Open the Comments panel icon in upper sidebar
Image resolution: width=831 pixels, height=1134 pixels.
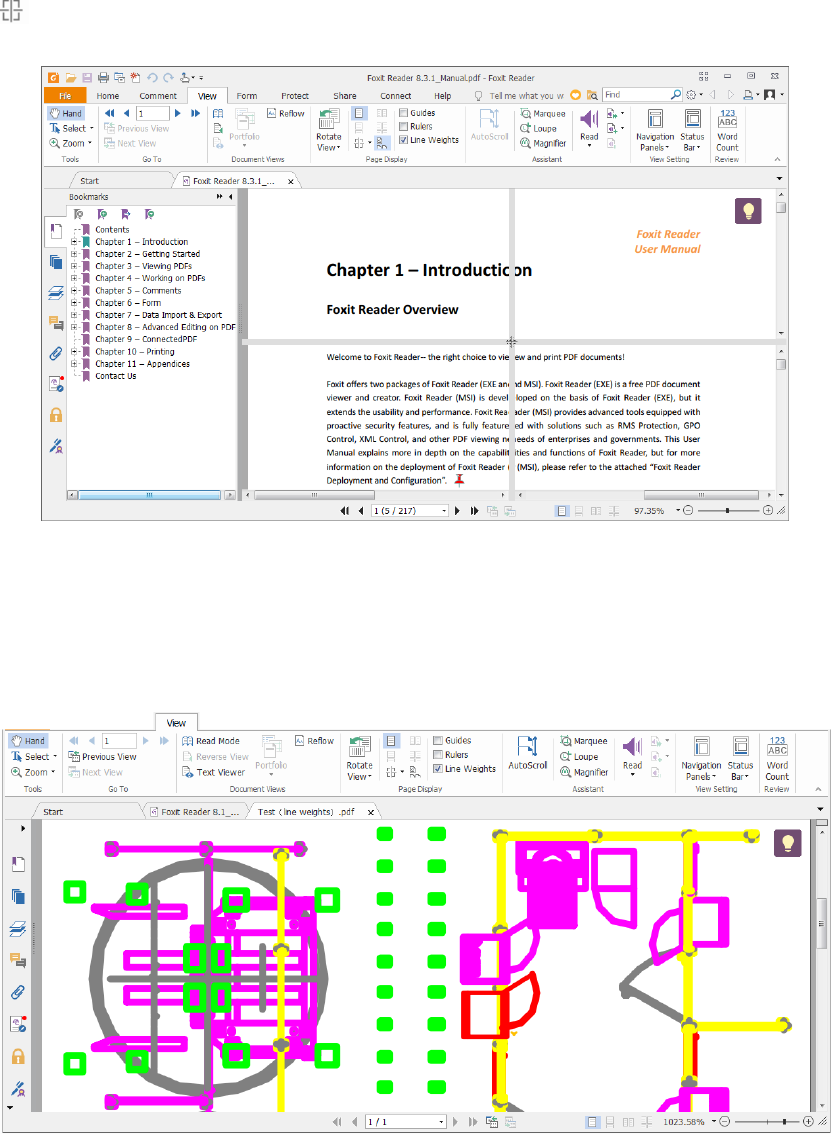[x=56, y=323]
